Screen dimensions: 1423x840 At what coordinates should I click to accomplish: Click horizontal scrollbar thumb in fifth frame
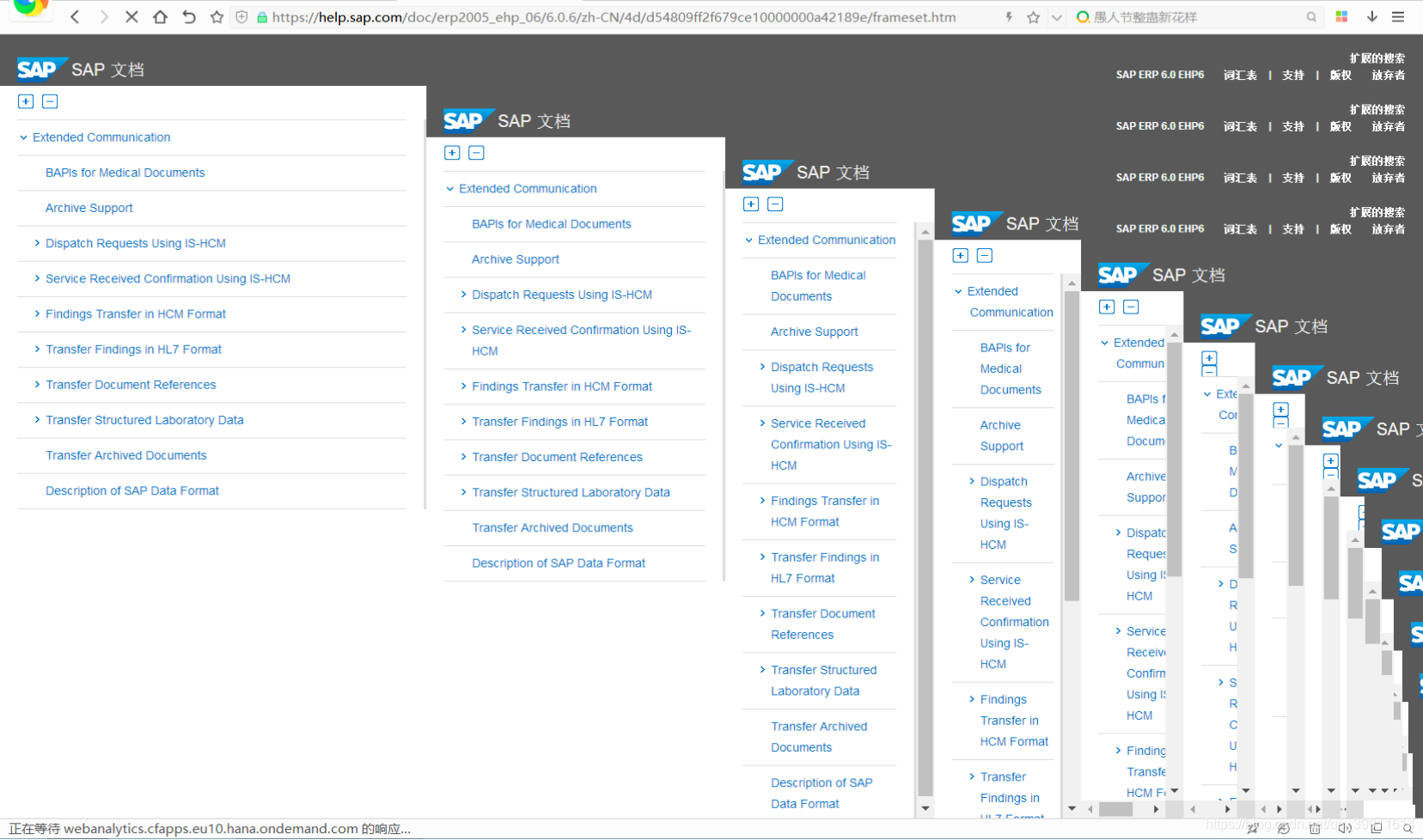pos(1116,809)
